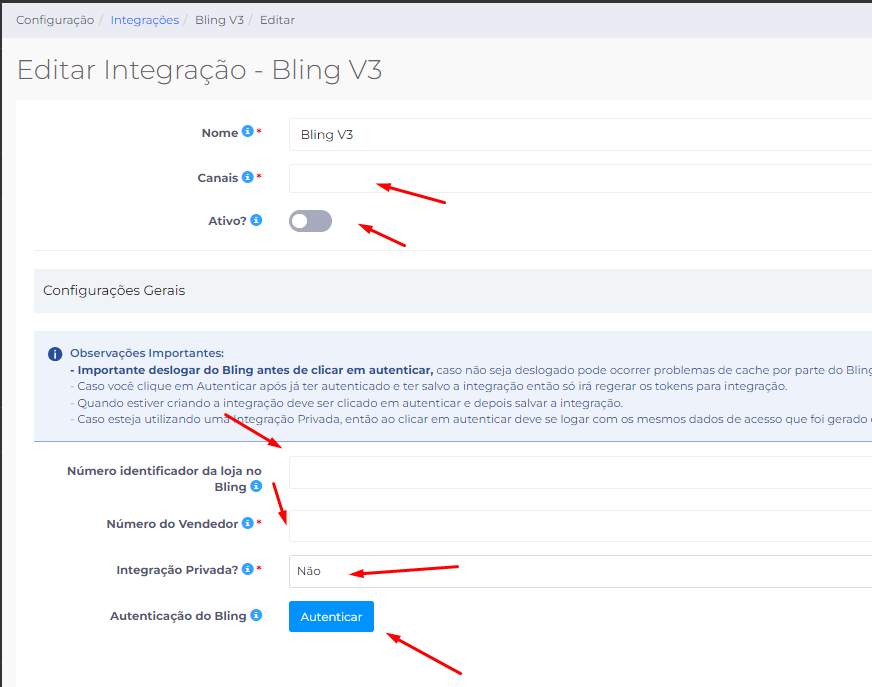Click the Configuração breadcrumb item
The image size is (872, 687).
click(x=55, y=20)
